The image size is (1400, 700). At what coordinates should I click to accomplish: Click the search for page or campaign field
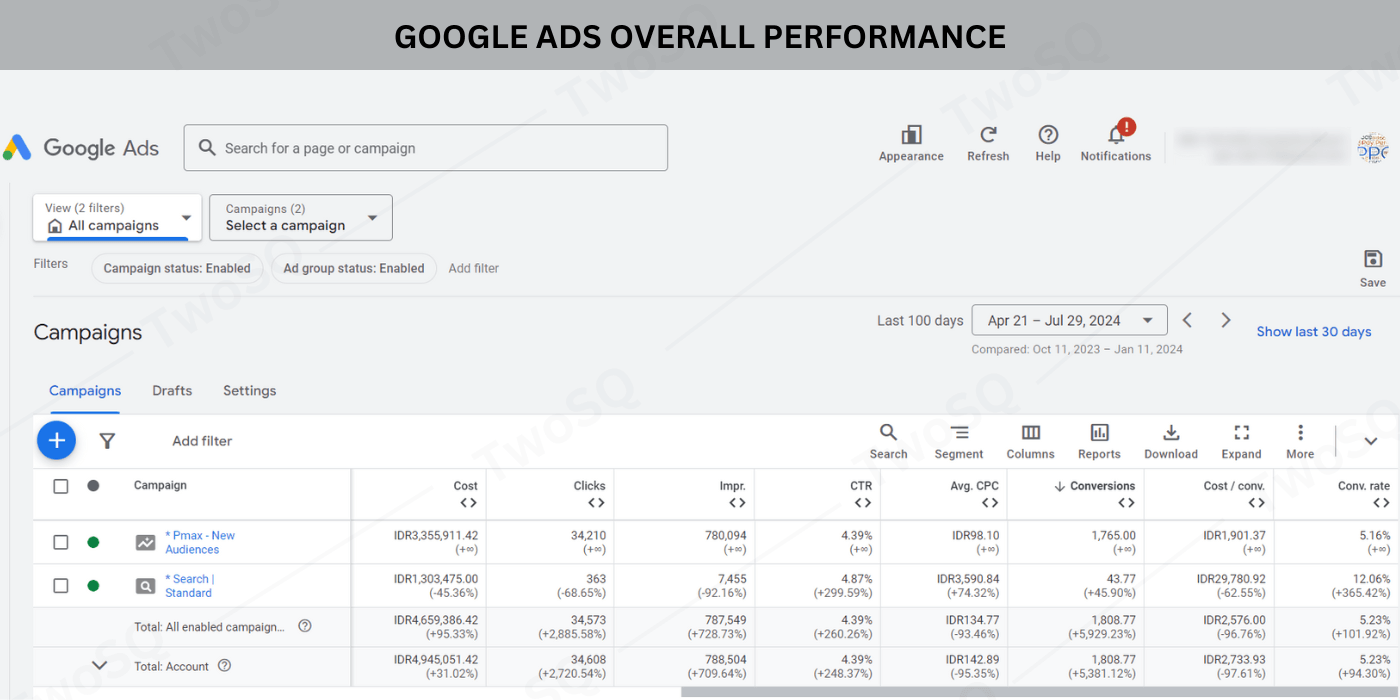(425, 148)
